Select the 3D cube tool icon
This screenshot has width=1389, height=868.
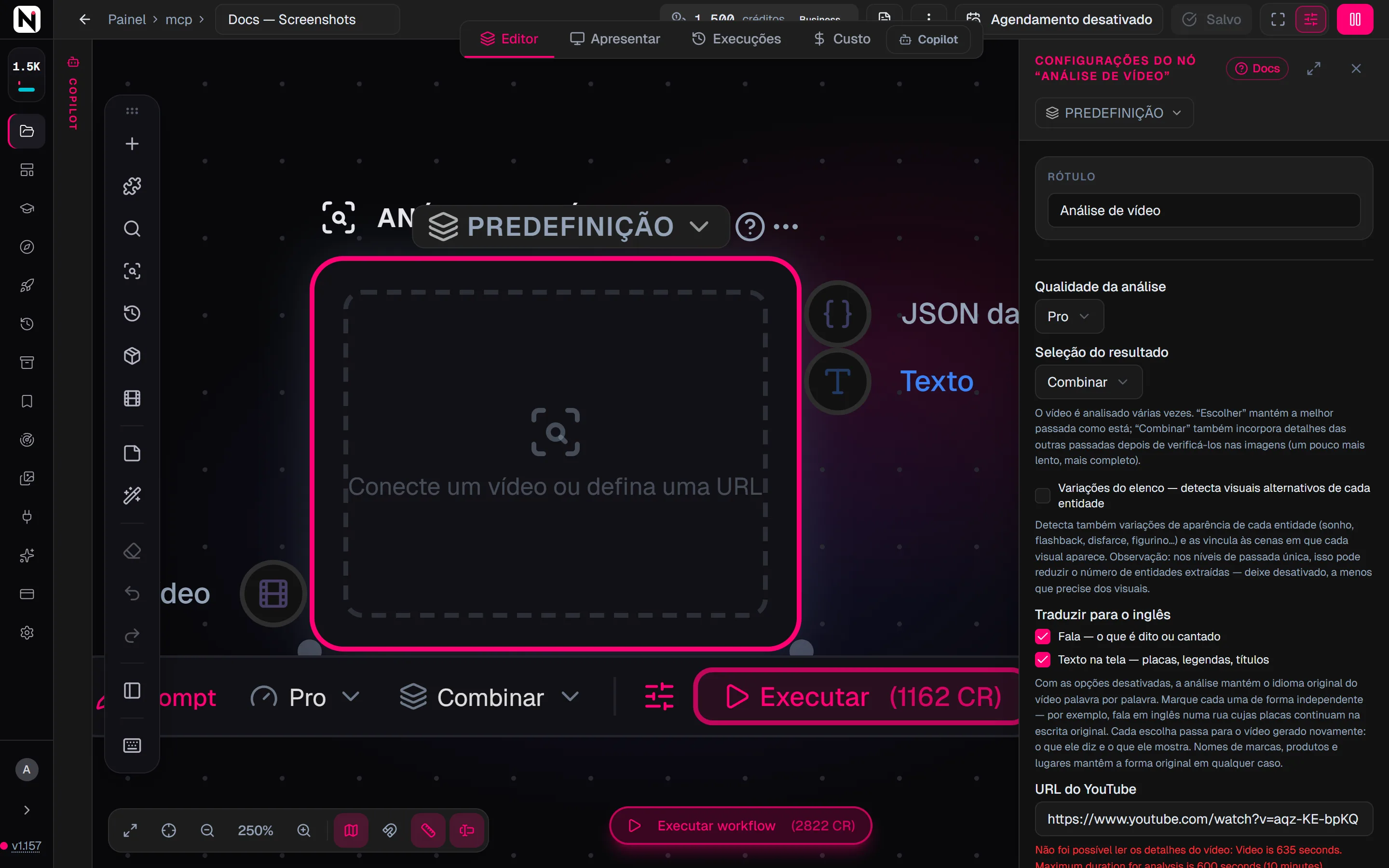point(132,356)
